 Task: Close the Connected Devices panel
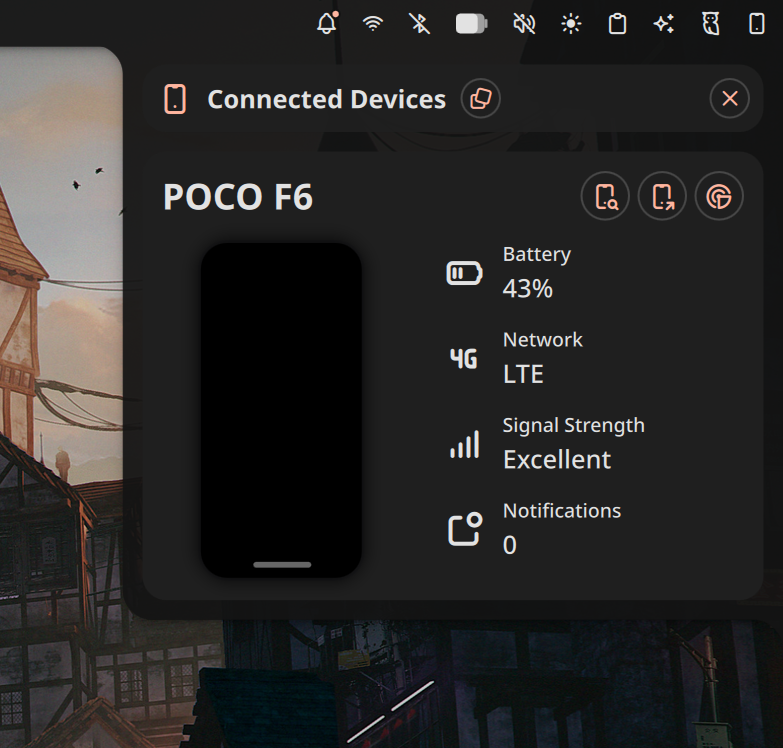click(730, 98)
